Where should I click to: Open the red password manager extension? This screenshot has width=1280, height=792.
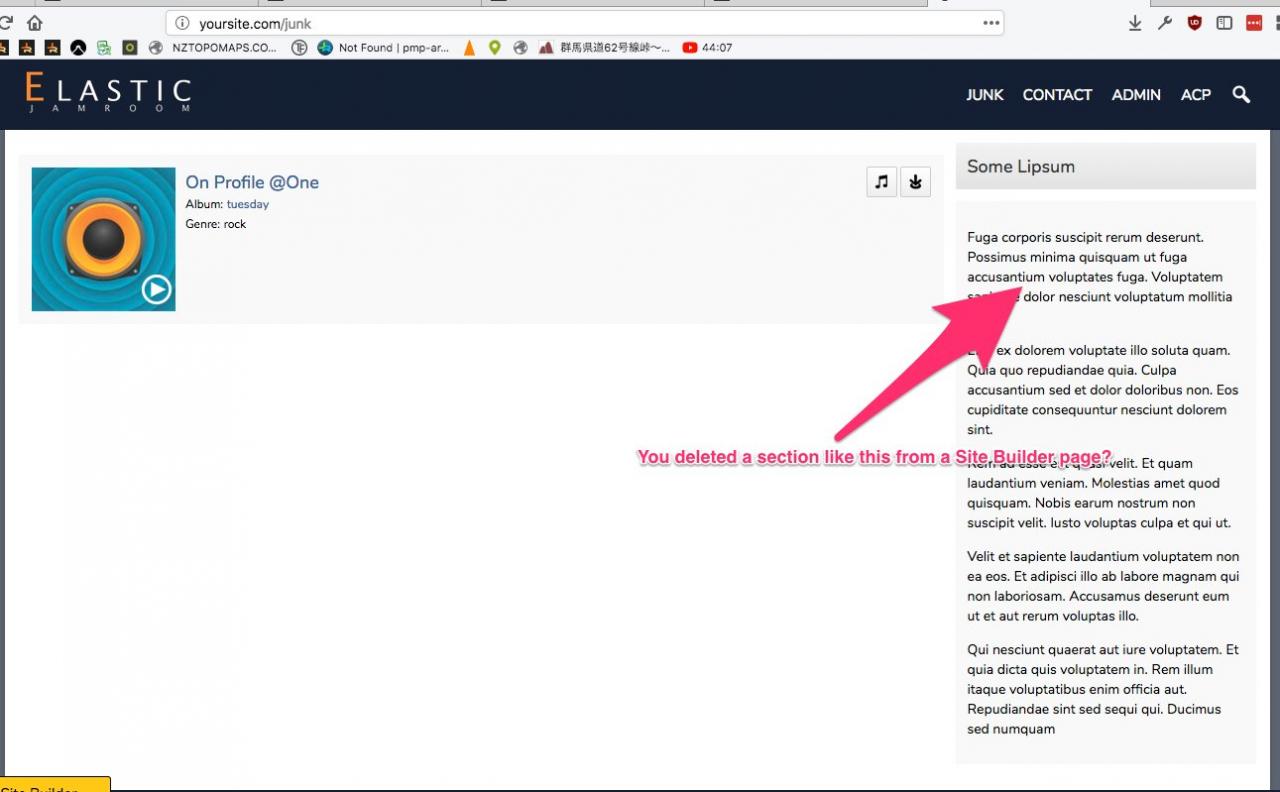click(x=1254, y=23)
